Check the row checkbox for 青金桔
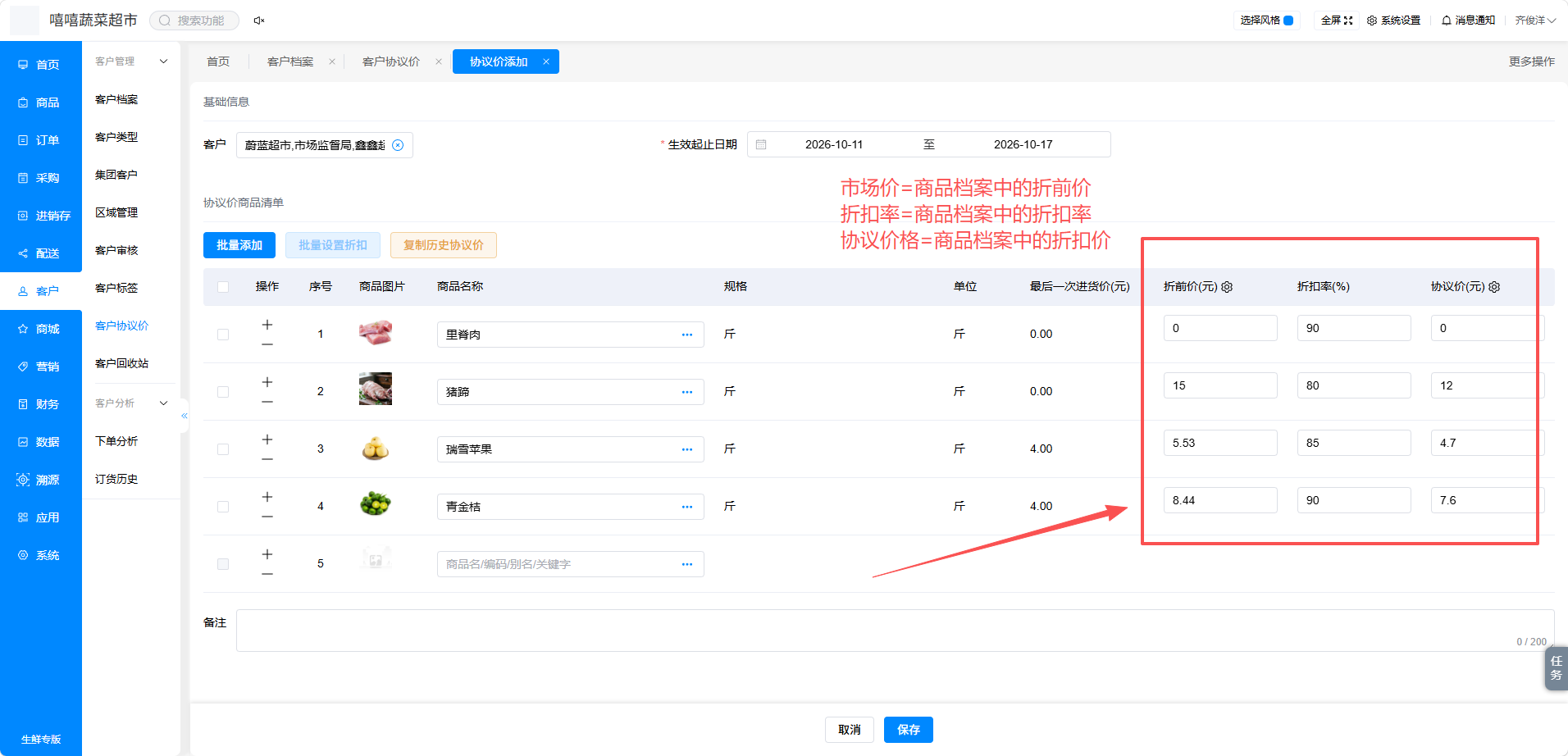This screenshot has height=756, width=1568. [223, 507]
